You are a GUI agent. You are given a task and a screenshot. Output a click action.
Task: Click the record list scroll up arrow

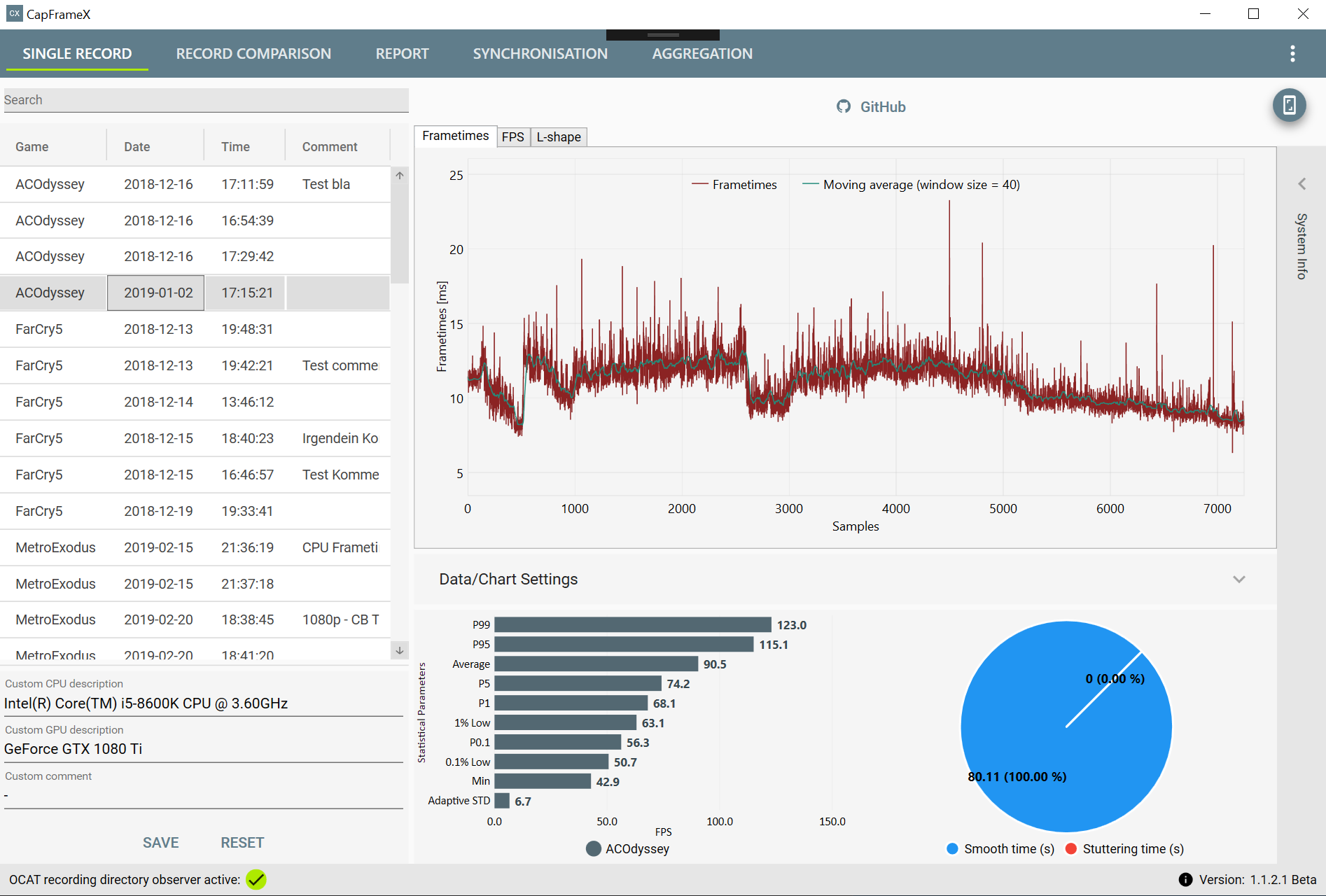pos(399,176)
